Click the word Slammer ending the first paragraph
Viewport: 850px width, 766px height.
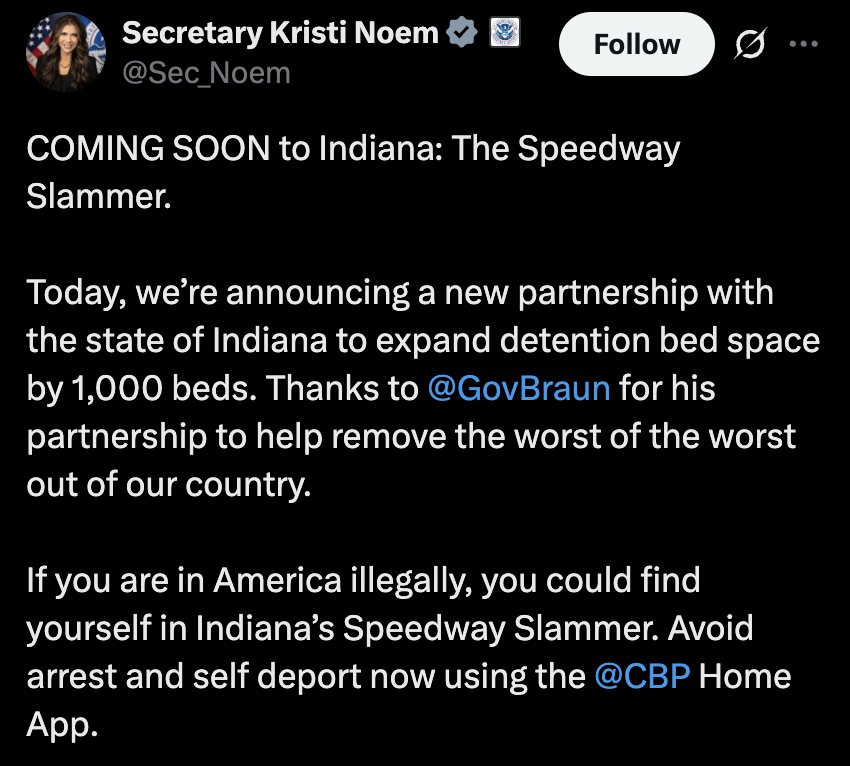pos(99,196)
